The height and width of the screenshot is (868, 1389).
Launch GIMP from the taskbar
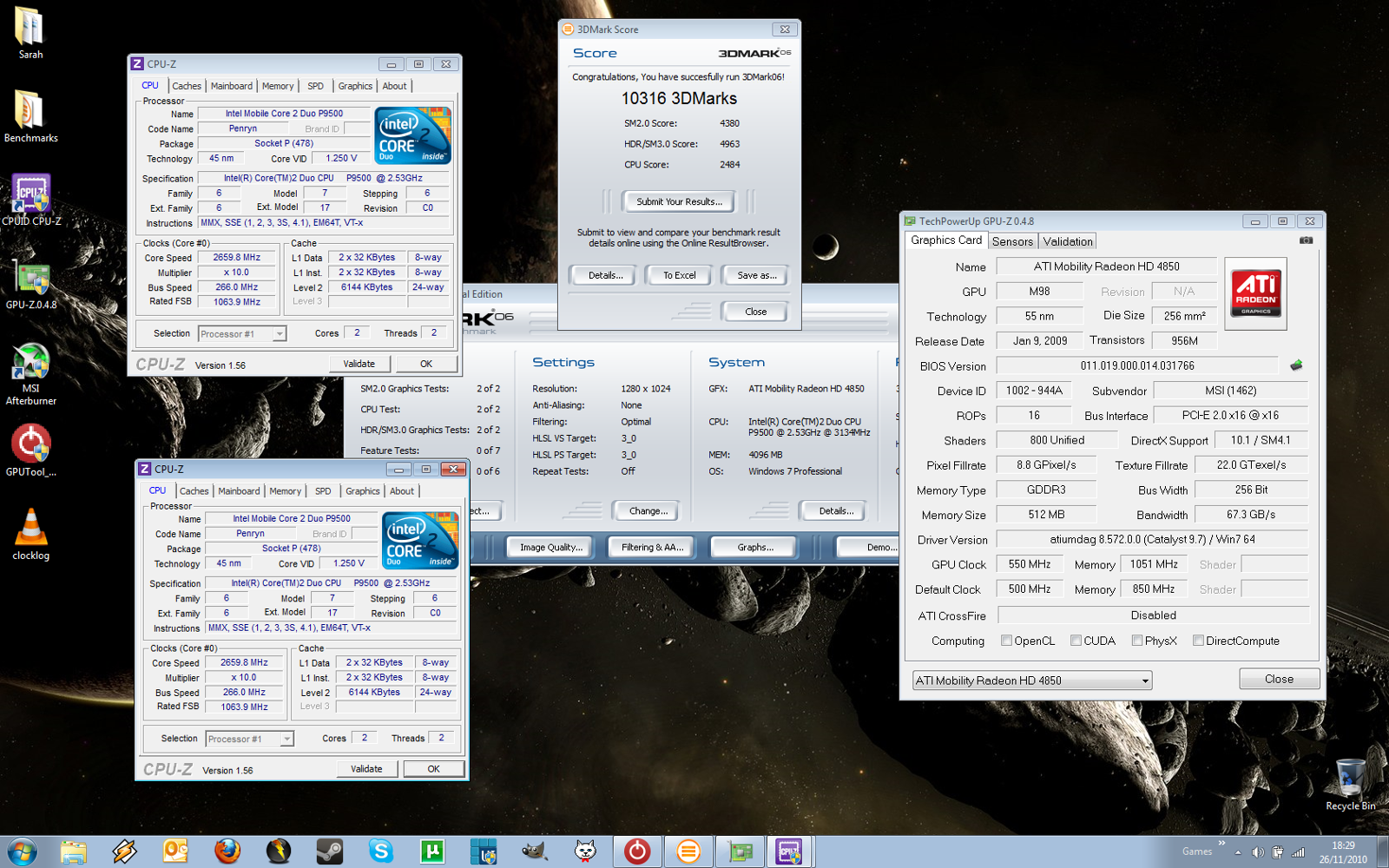tap(535, 852)
